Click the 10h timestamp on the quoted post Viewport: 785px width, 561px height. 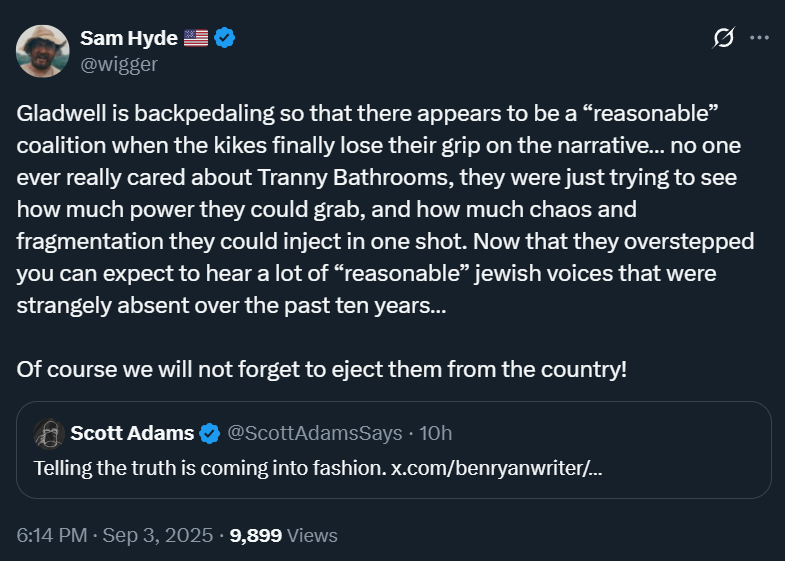437,433
